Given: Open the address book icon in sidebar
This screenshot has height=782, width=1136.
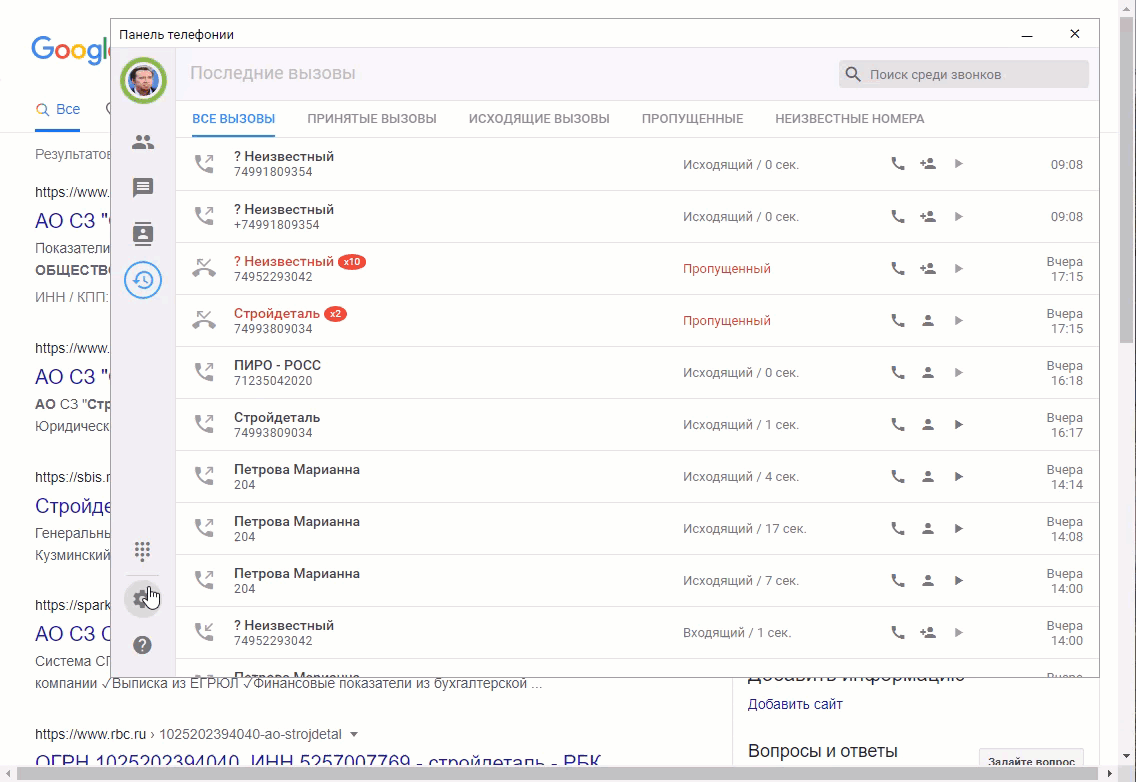Looking at the screenshot, I should tap(143, 234).
